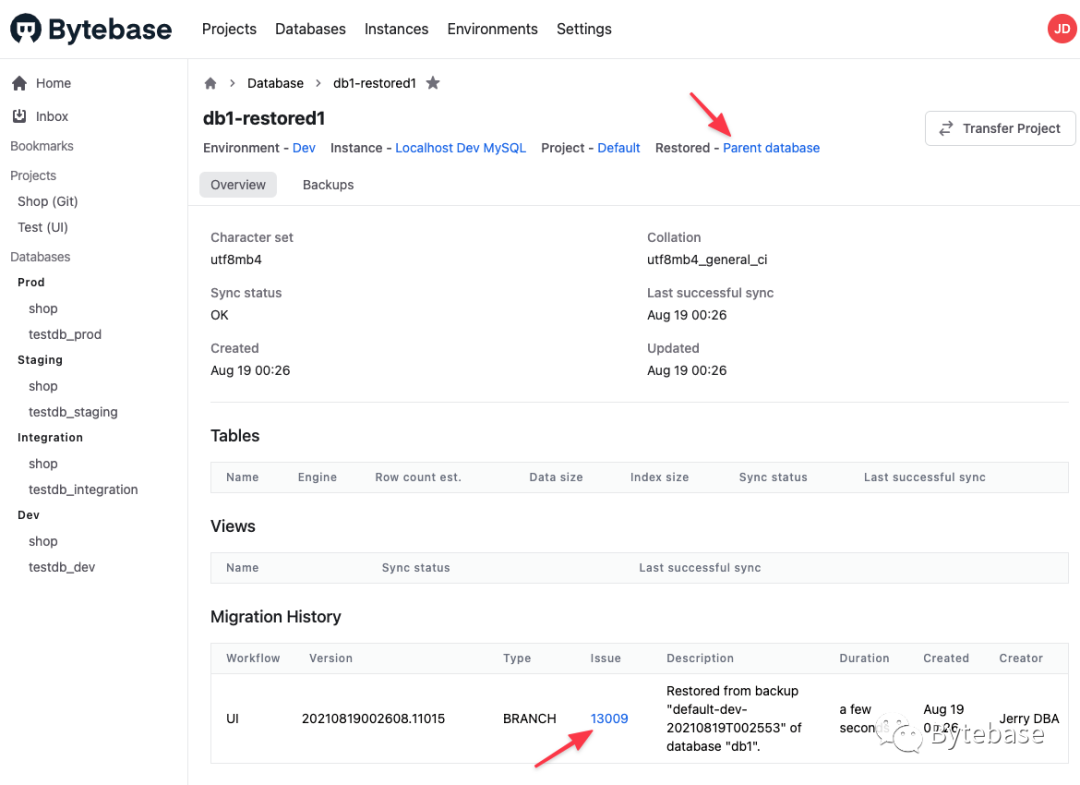
Task: Click the Dev environment label in sidebar
Action: click(x=28, y=515)
